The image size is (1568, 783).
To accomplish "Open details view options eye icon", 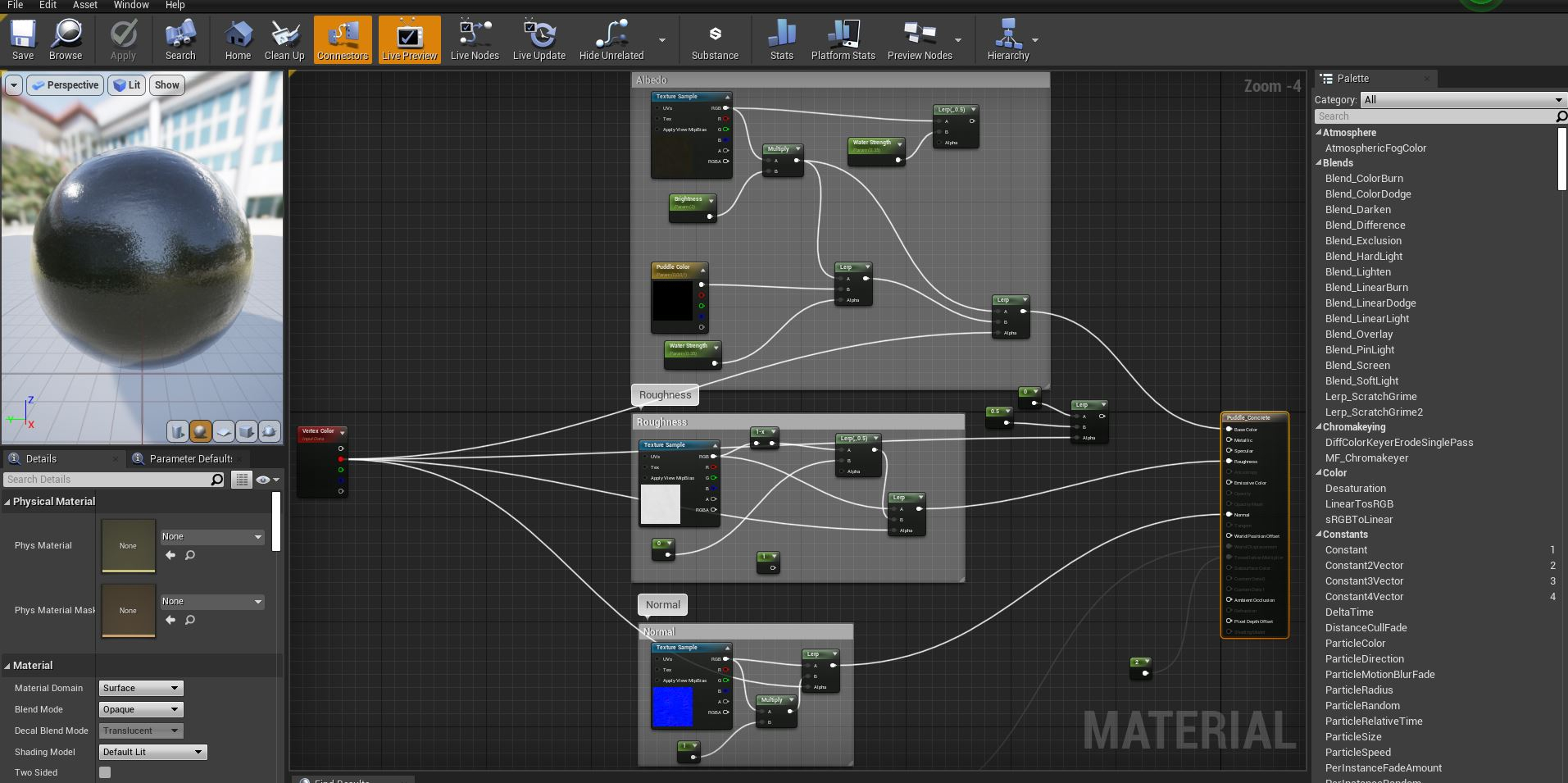I will point(266,480).
